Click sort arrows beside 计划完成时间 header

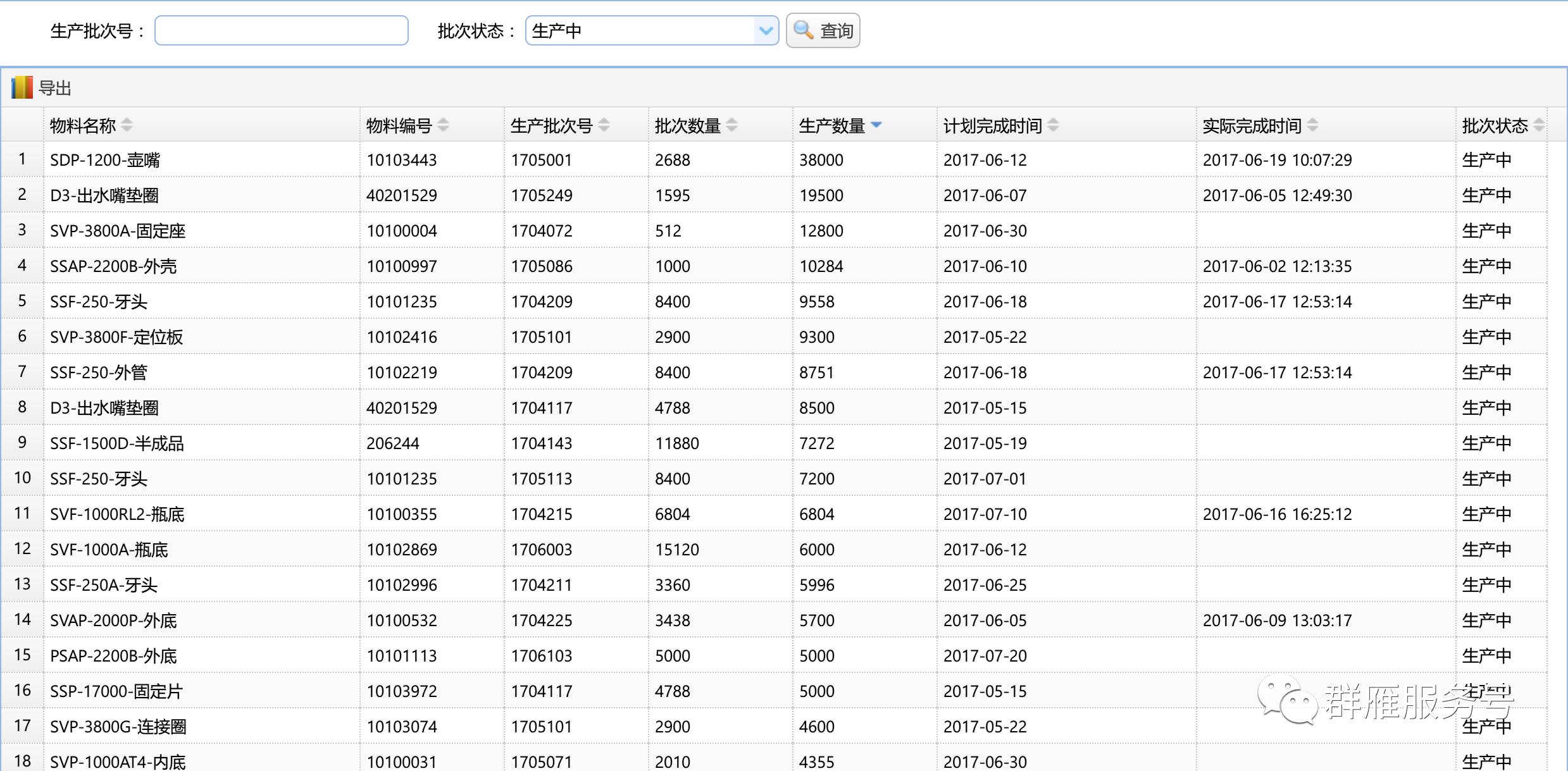pyautogui.click(x=1053, y=125)
